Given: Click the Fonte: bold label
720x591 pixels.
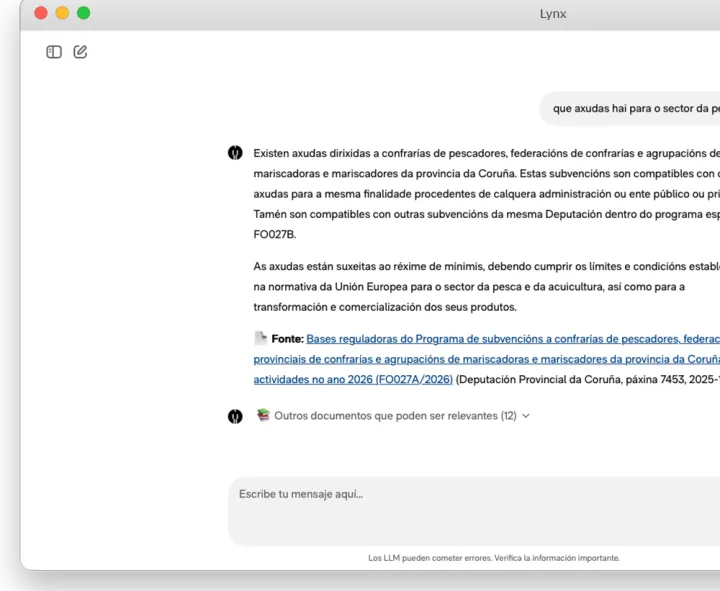Looking at the screenshot, I should click(287, 339).
